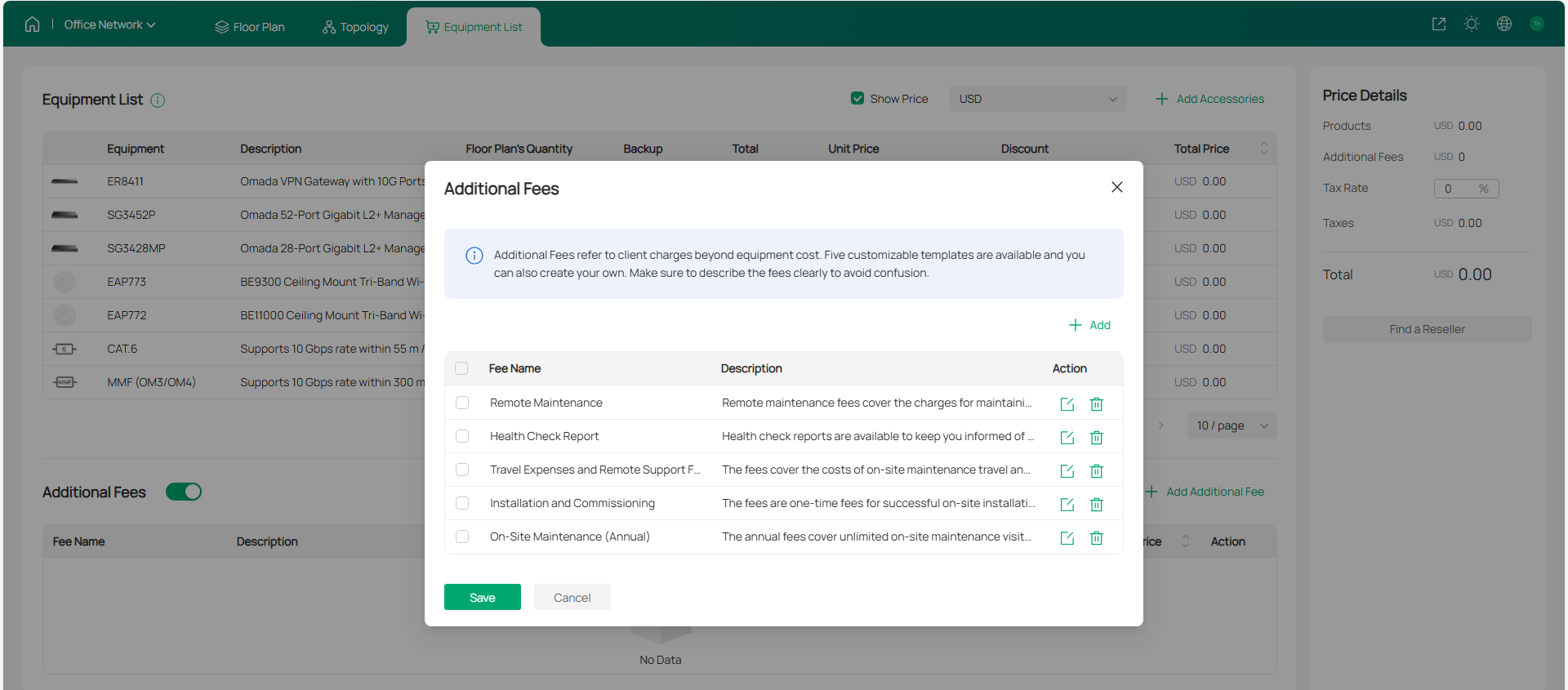Click the Tax Rate input field

point(1454,189)
